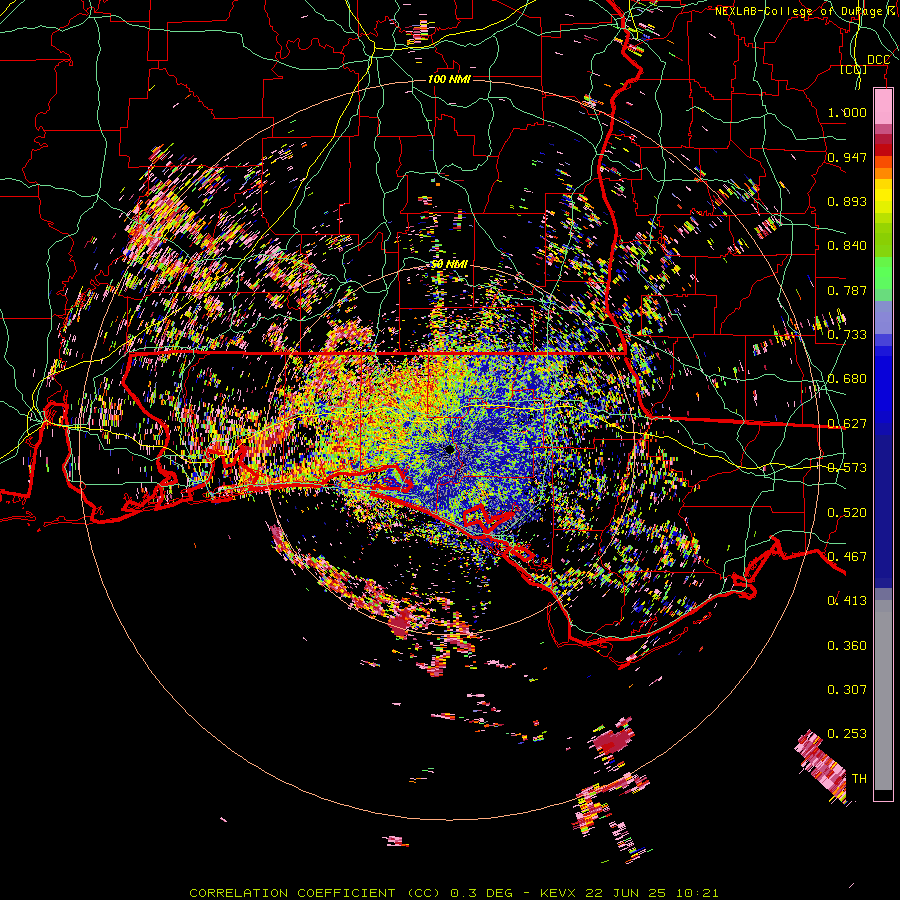
Task: Select the pink swatch atop the color bar
Action: 883,107
